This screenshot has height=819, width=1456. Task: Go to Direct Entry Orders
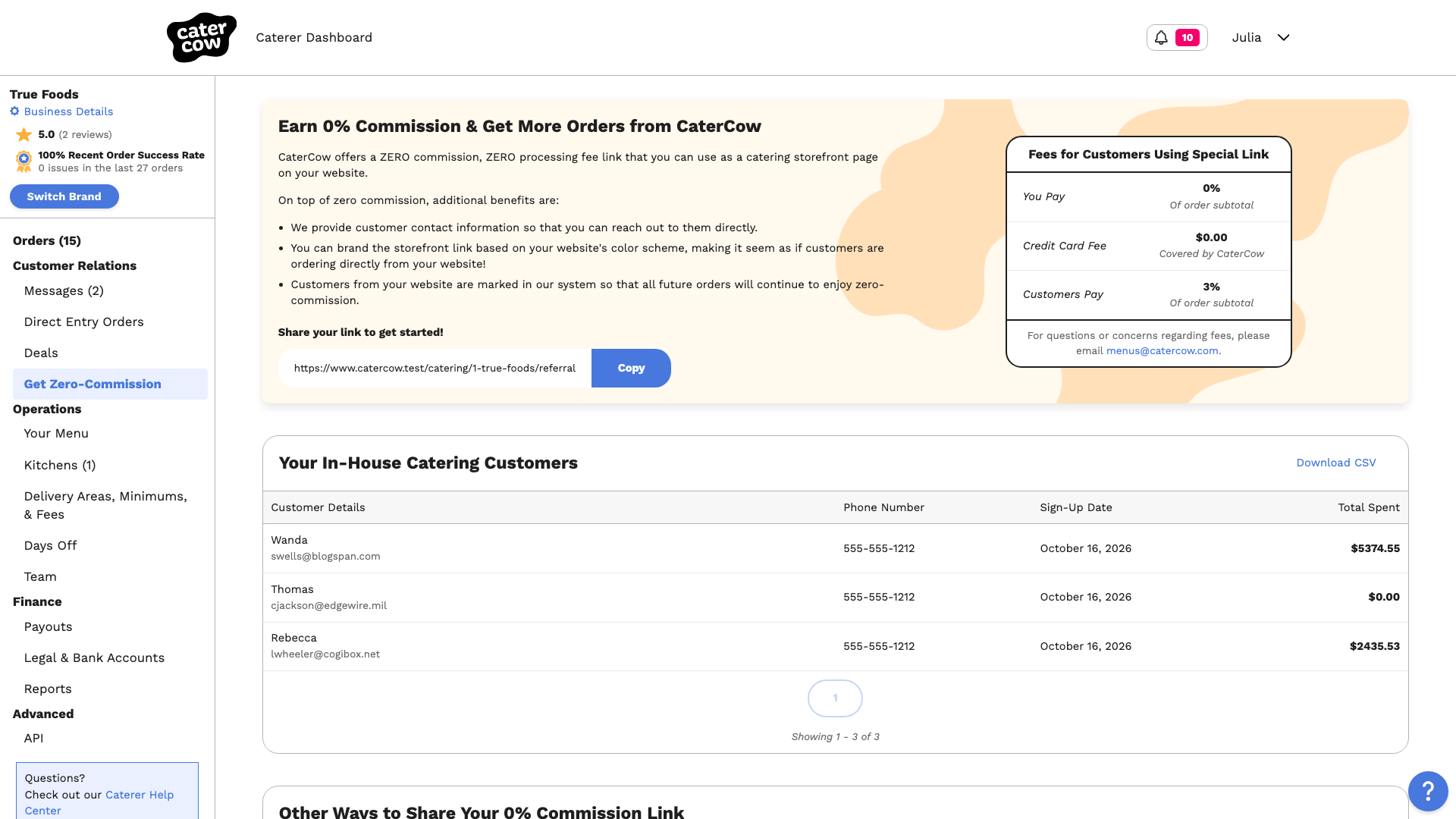[83, 322]
